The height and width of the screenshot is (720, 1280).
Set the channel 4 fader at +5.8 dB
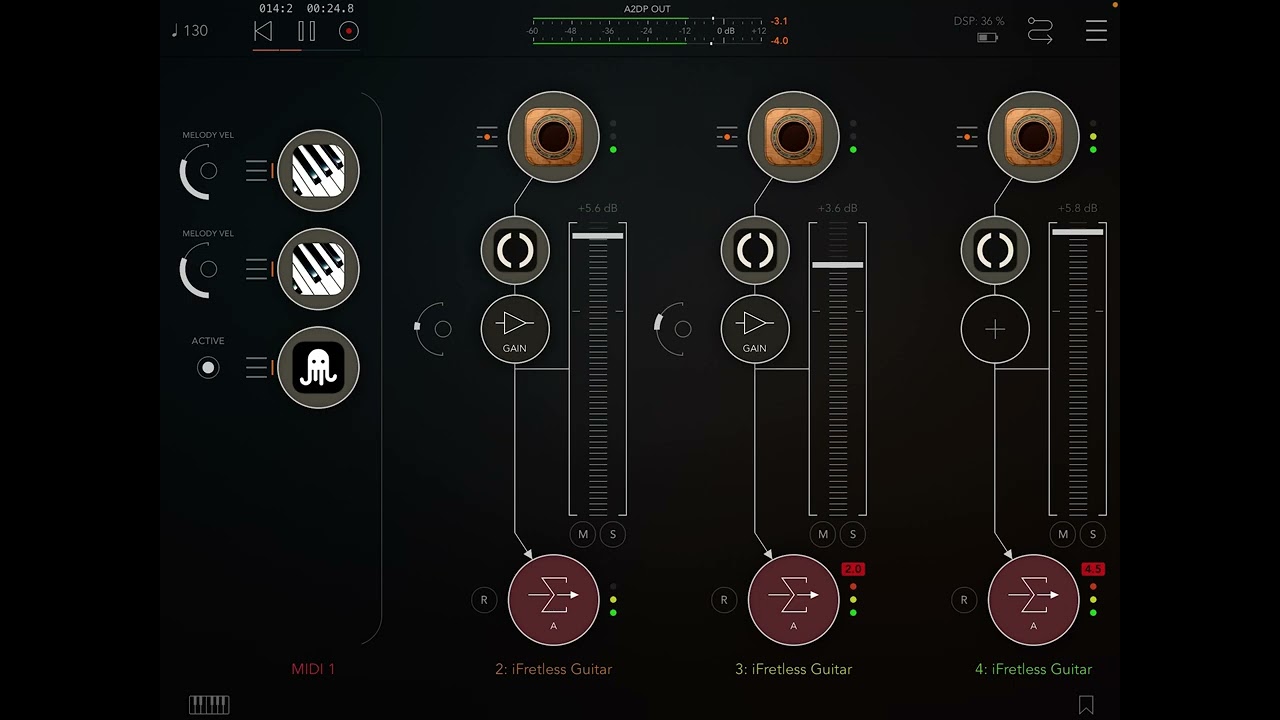1078,232
